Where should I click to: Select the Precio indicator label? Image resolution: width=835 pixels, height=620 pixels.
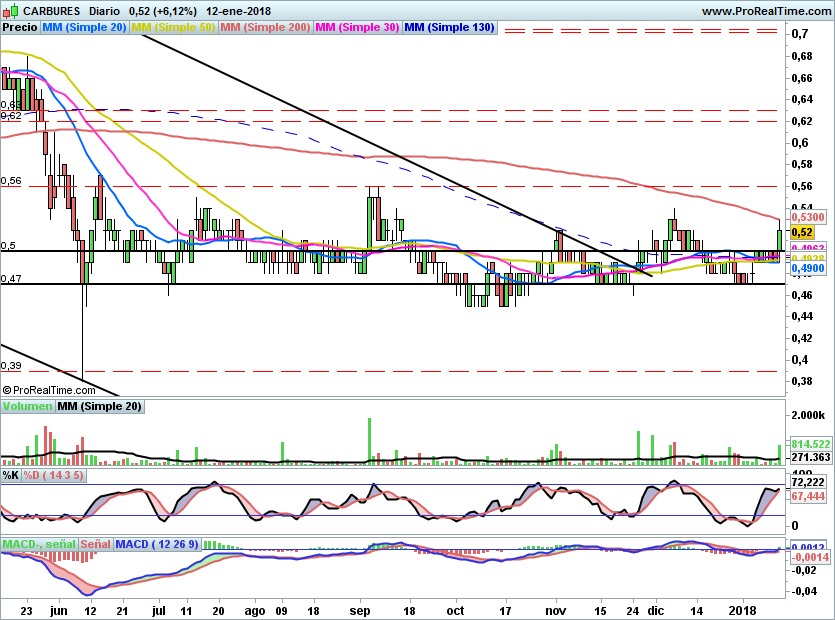click(20, 28)
